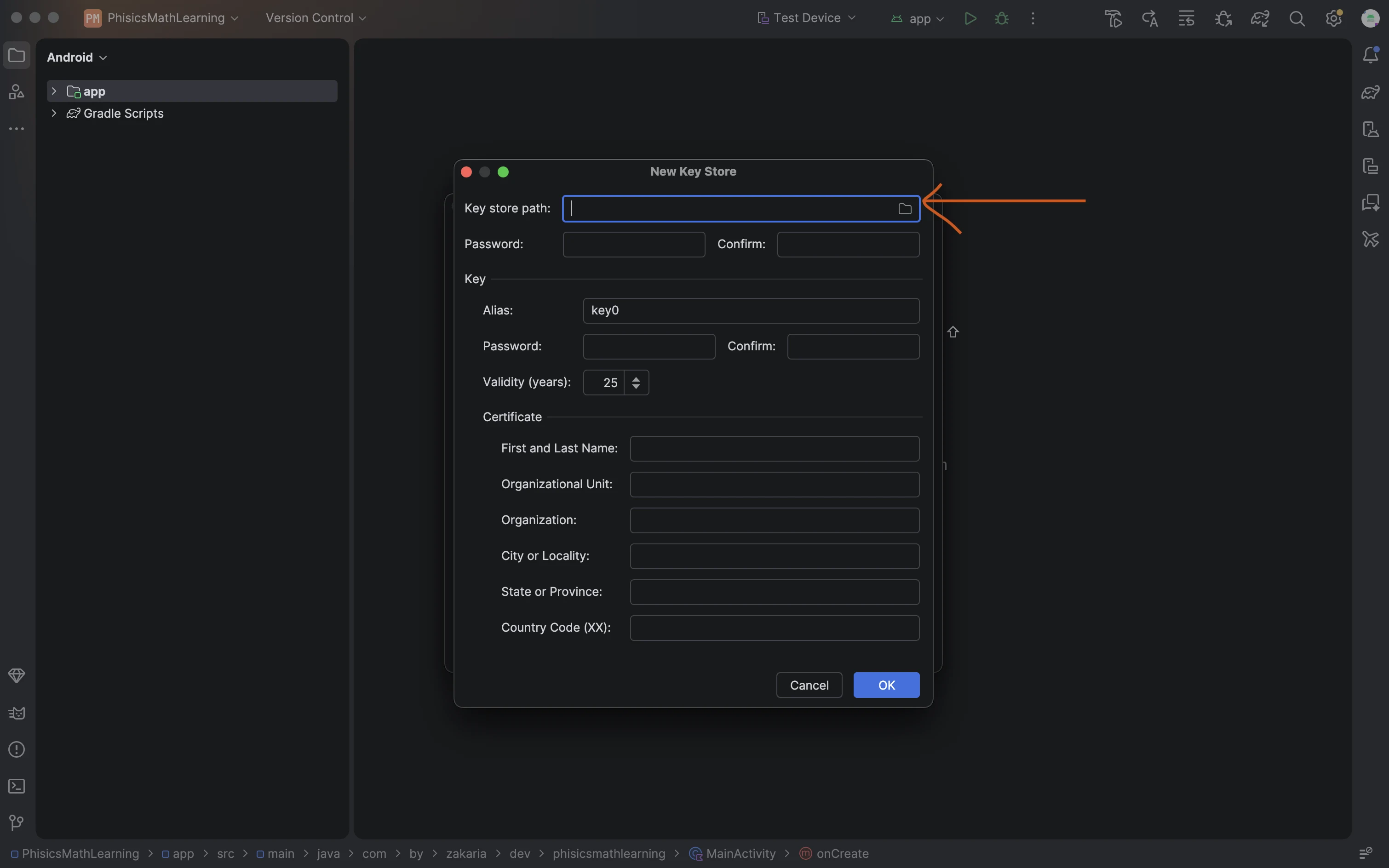The image size is (1389, 868).
Task: Open IDE settings gear
Action: click(x=1333, y=18)
